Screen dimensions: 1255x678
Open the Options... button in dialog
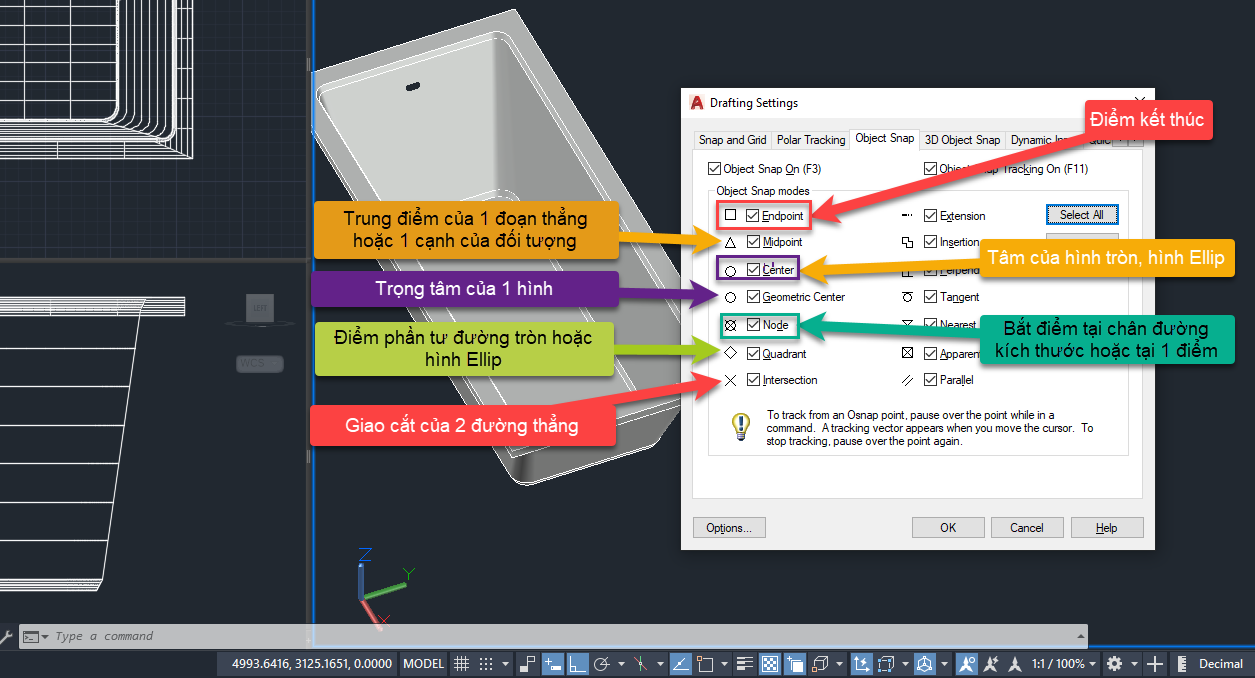pyautogui.click(x=729, y=528)
